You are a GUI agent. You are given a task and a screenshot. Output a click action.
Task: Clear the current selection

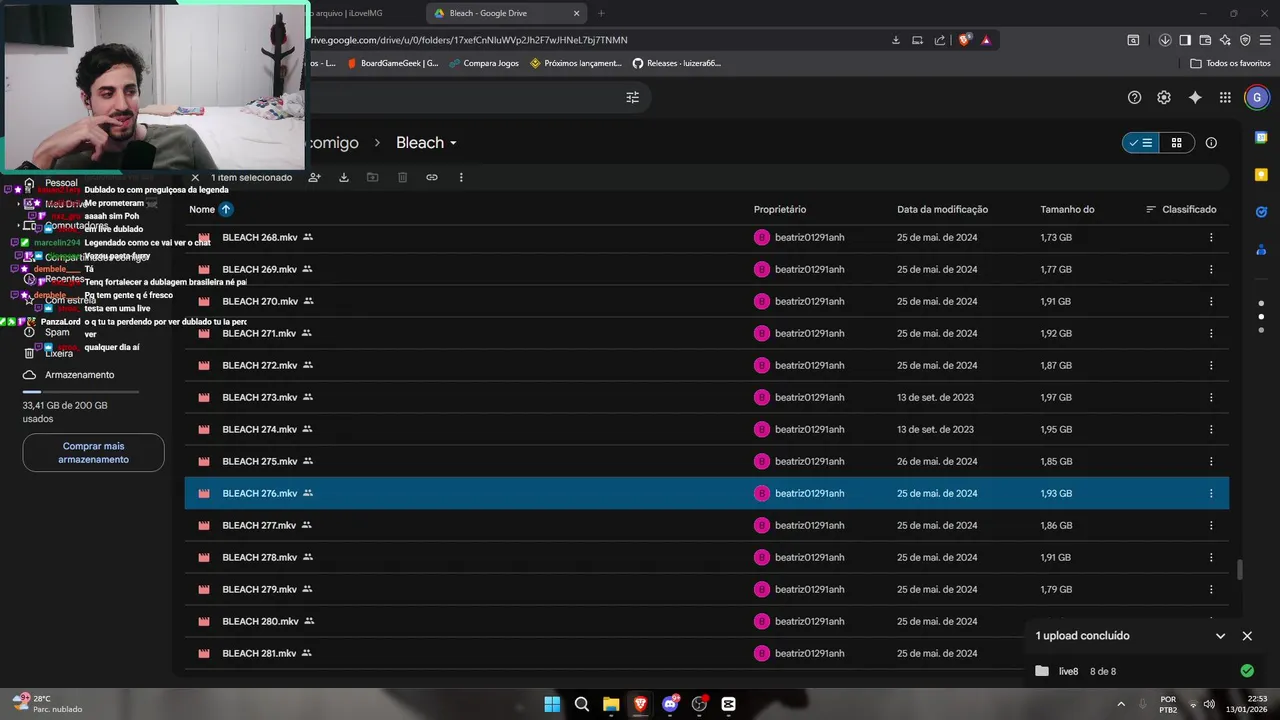pyautogui.click(x=195, y=177)
